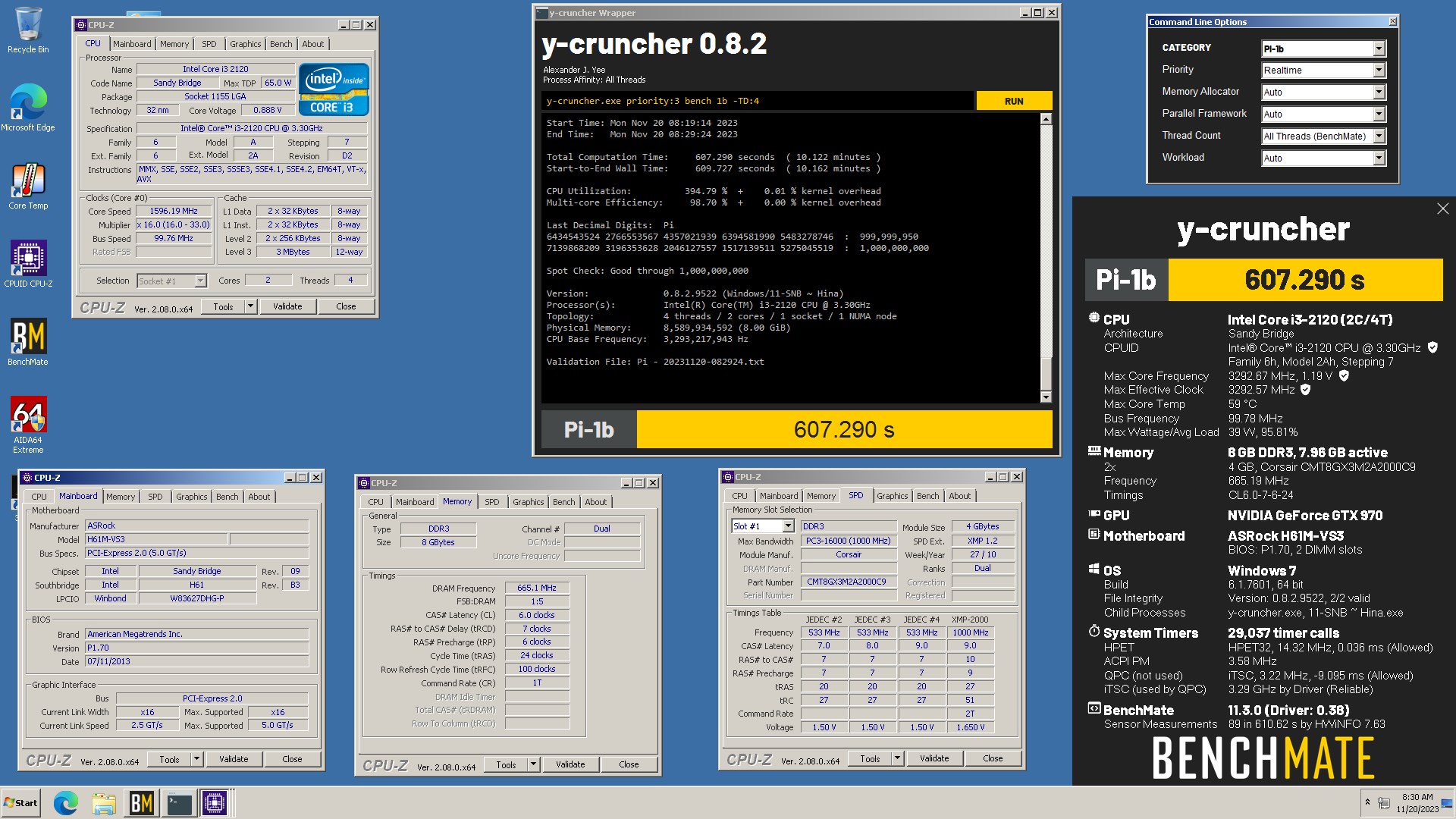Switch to Bench tab in top CPU-Z window
Screen dimensions: 1456x819
pyautogui.click(x=281, y=44)
